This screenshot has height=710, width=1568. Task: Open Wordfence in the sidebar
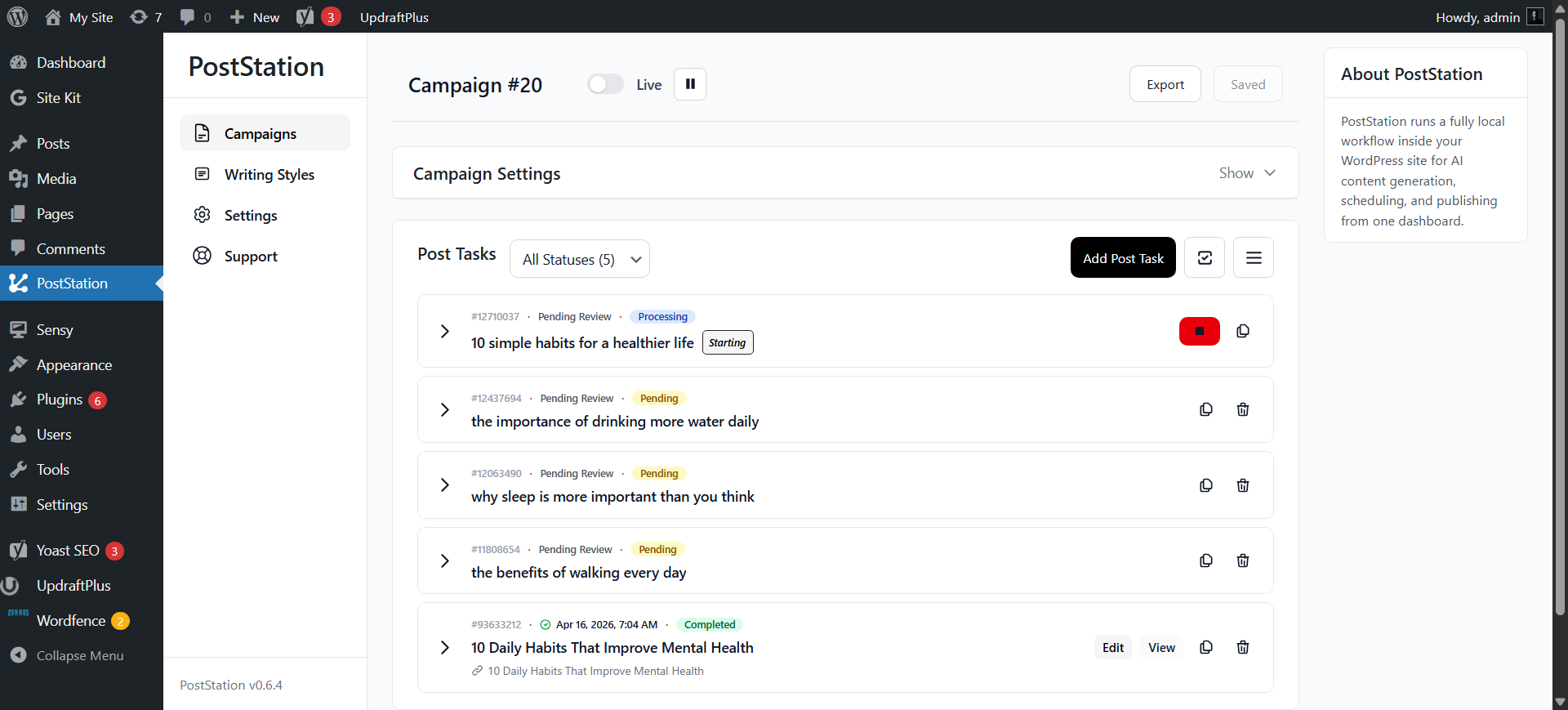(82, 621)
